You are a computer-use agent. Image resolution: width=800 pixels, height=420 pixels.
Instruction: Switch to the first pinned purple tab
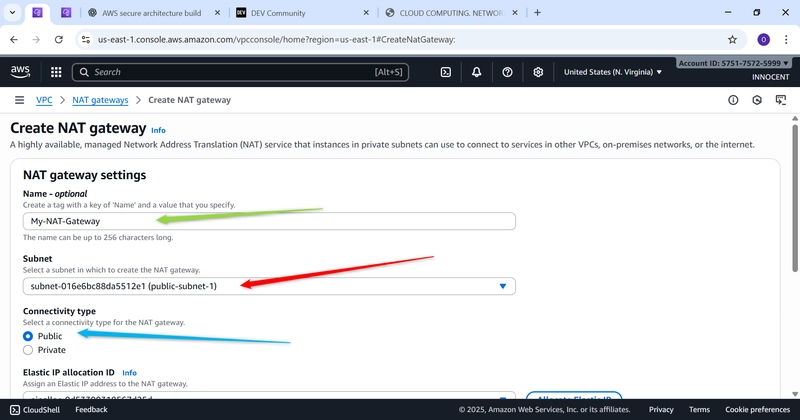point(37,13)
